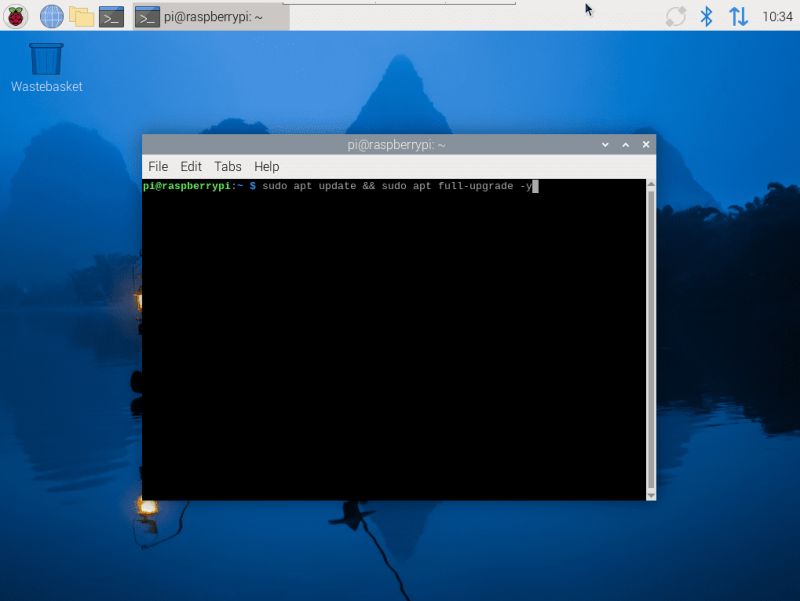Screen dimensions: 800x601
Task: Open the network menu from the system tray
Action: pos(737,15)
